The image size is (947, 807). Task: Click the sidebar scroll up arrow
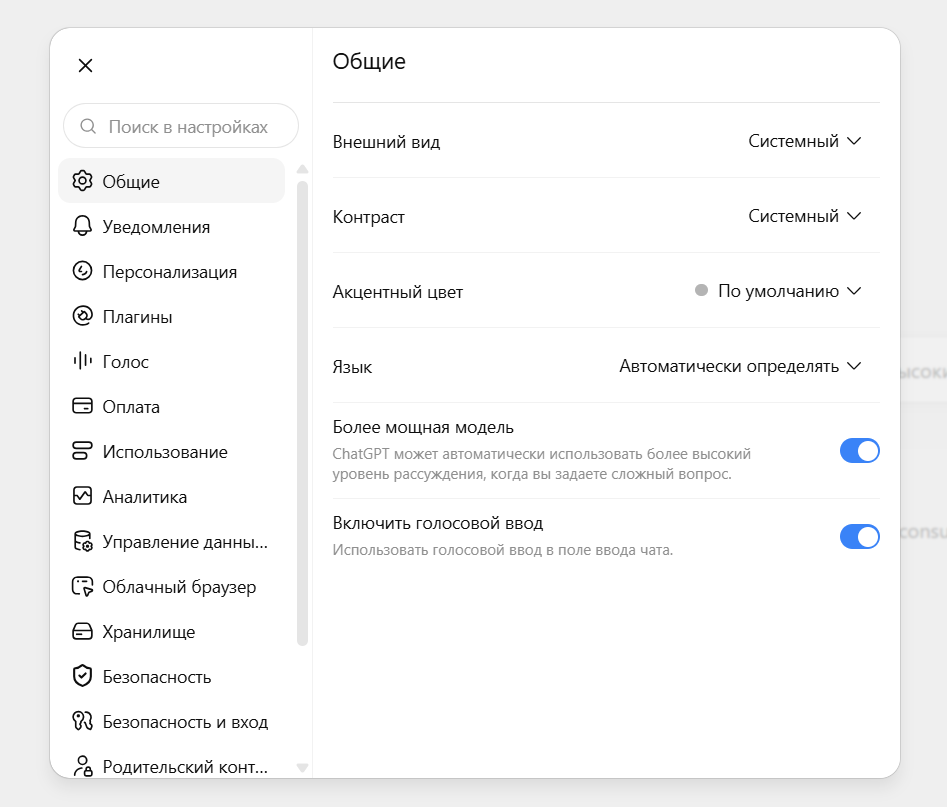pyautogui.click(x=303, y=169)
